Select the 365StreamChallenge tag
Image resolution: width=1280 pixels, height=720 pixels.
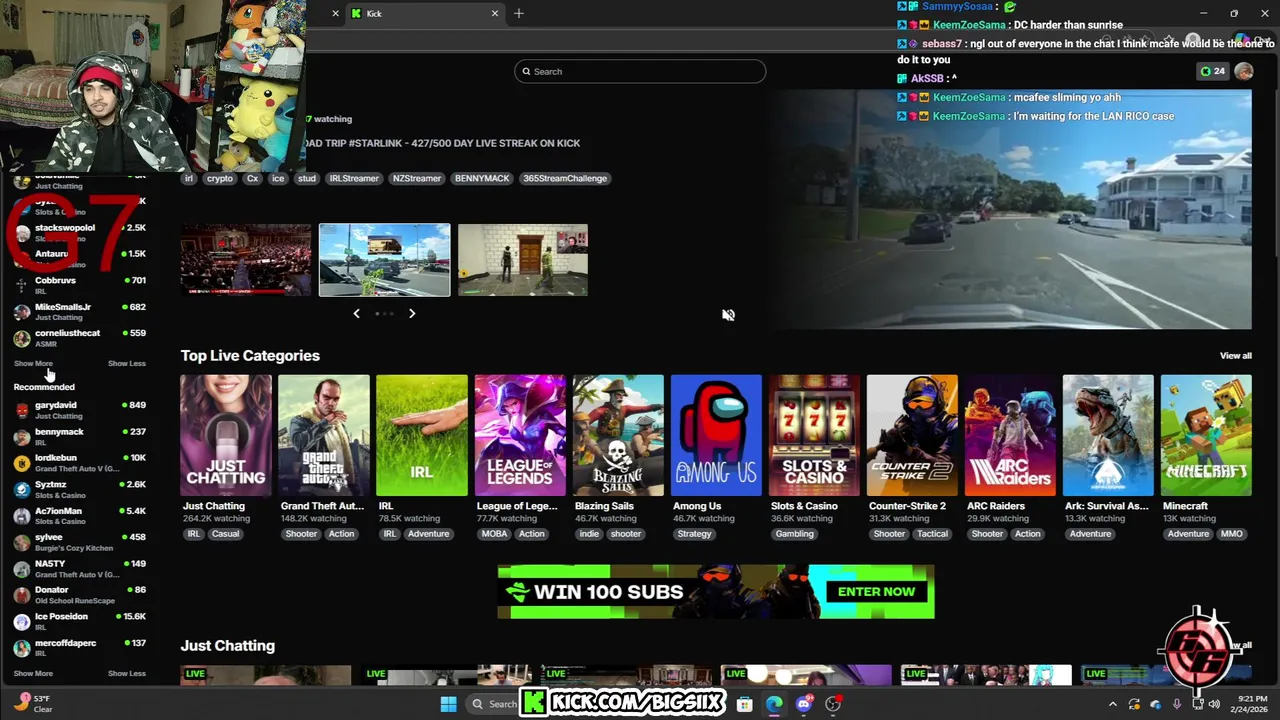[565, 179]
